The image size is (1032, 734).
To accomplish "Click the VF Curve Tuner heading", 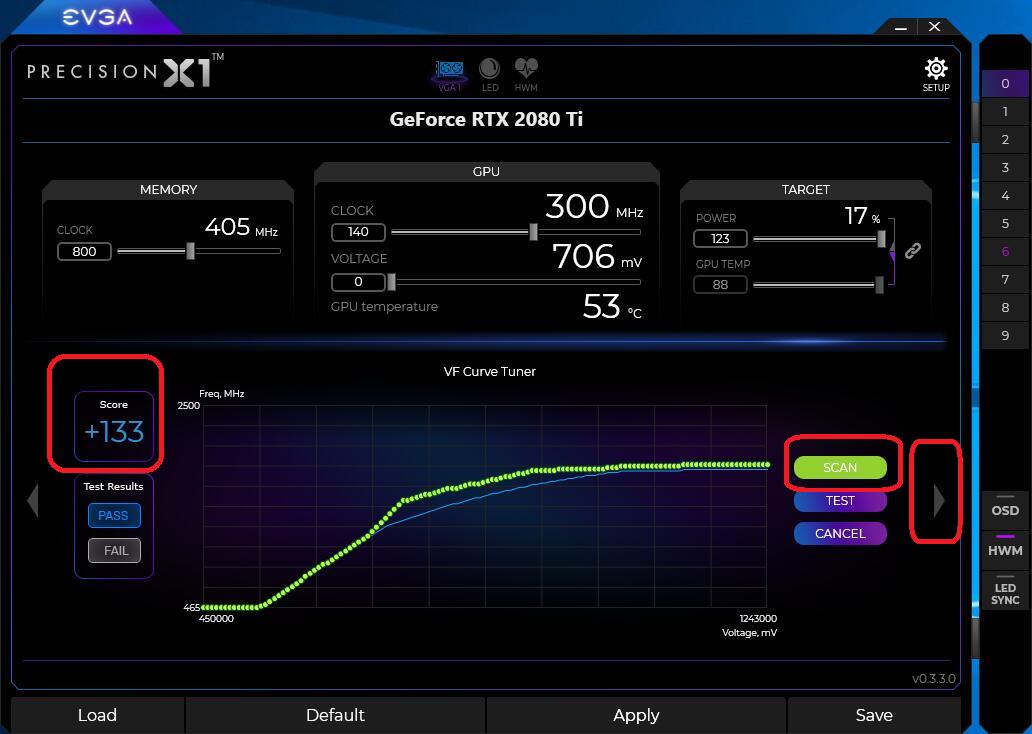I will (490, 371).
